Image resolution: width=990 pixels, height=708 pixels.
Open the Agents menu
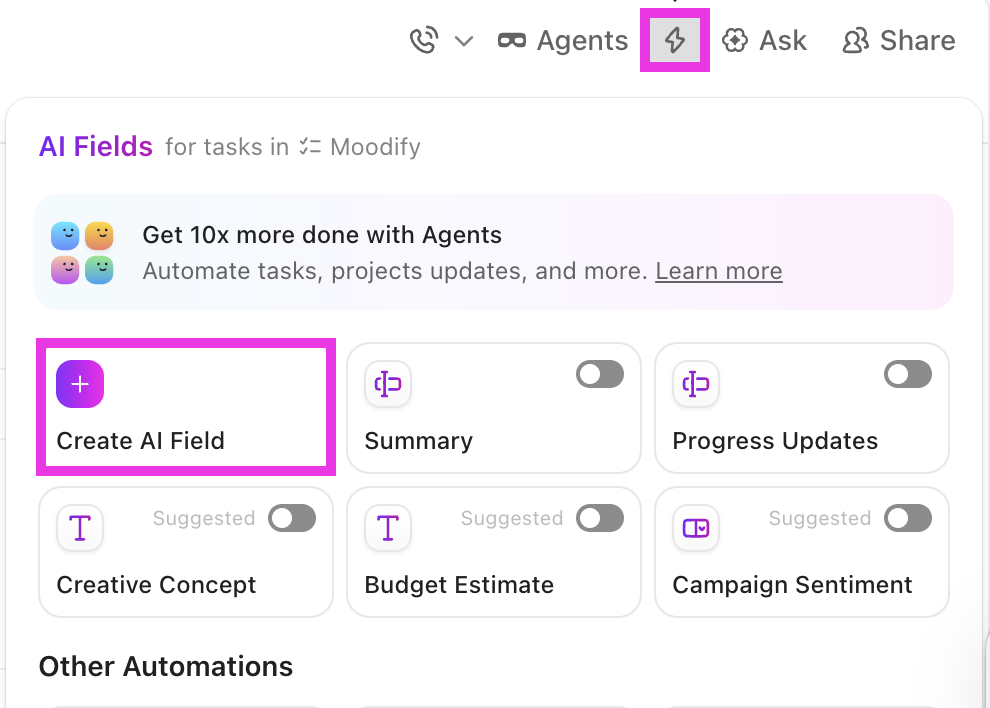pos(563,40)
